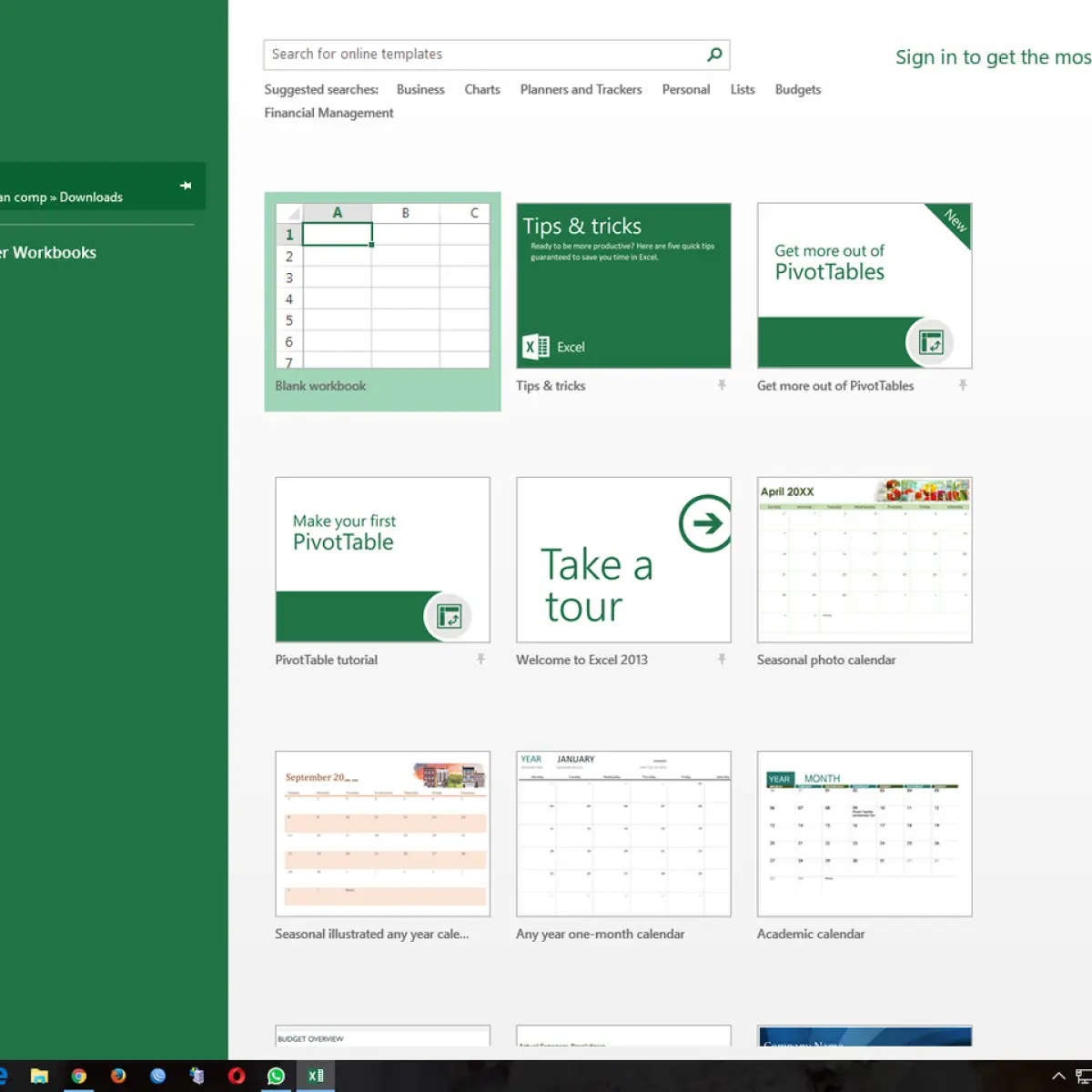Open Financial Management suggested search
This screenshot has height=1092, width=1092.
click(x=329, y=113)
